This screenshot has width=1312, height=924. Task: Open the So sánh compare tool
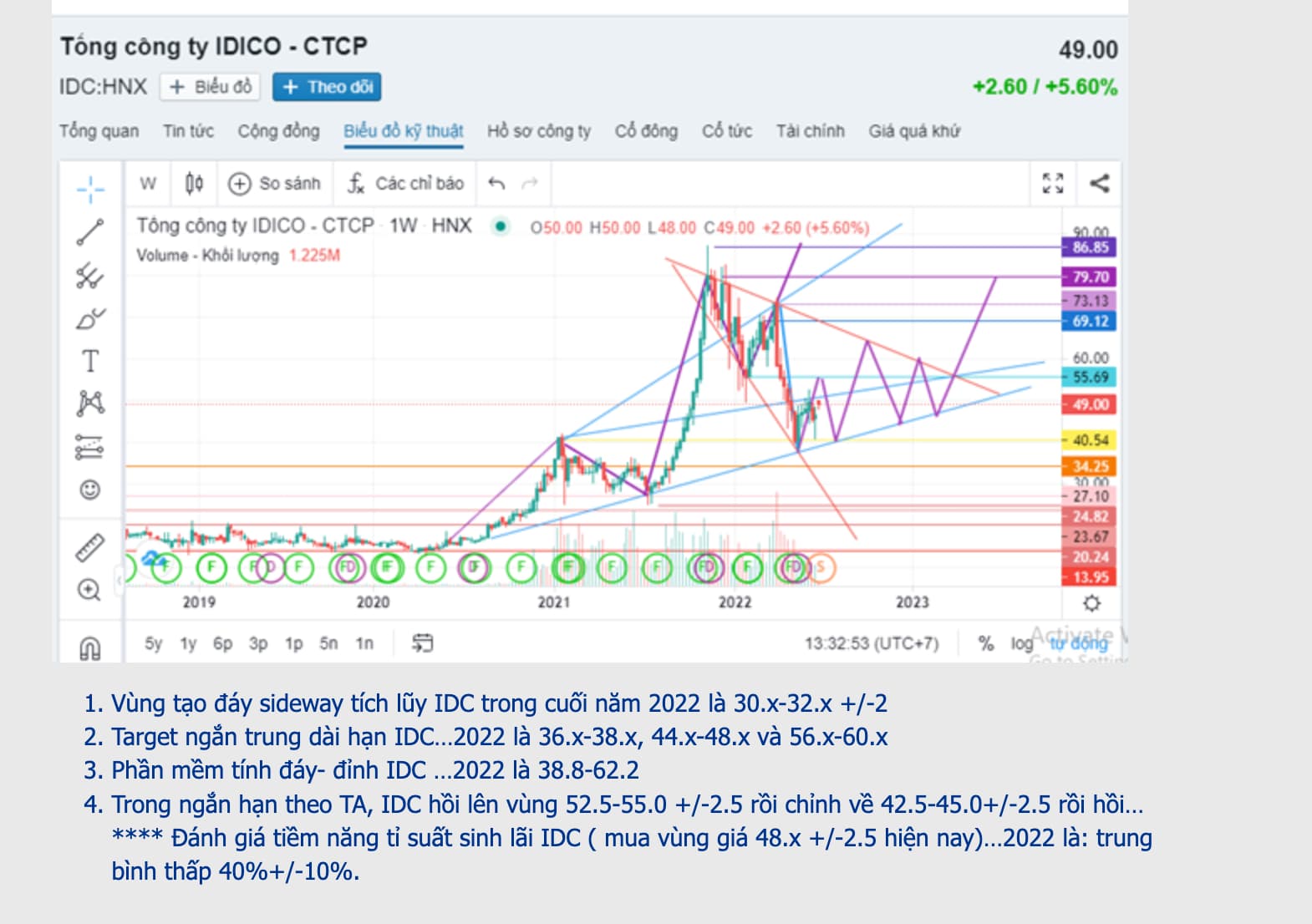pos(275,183)
